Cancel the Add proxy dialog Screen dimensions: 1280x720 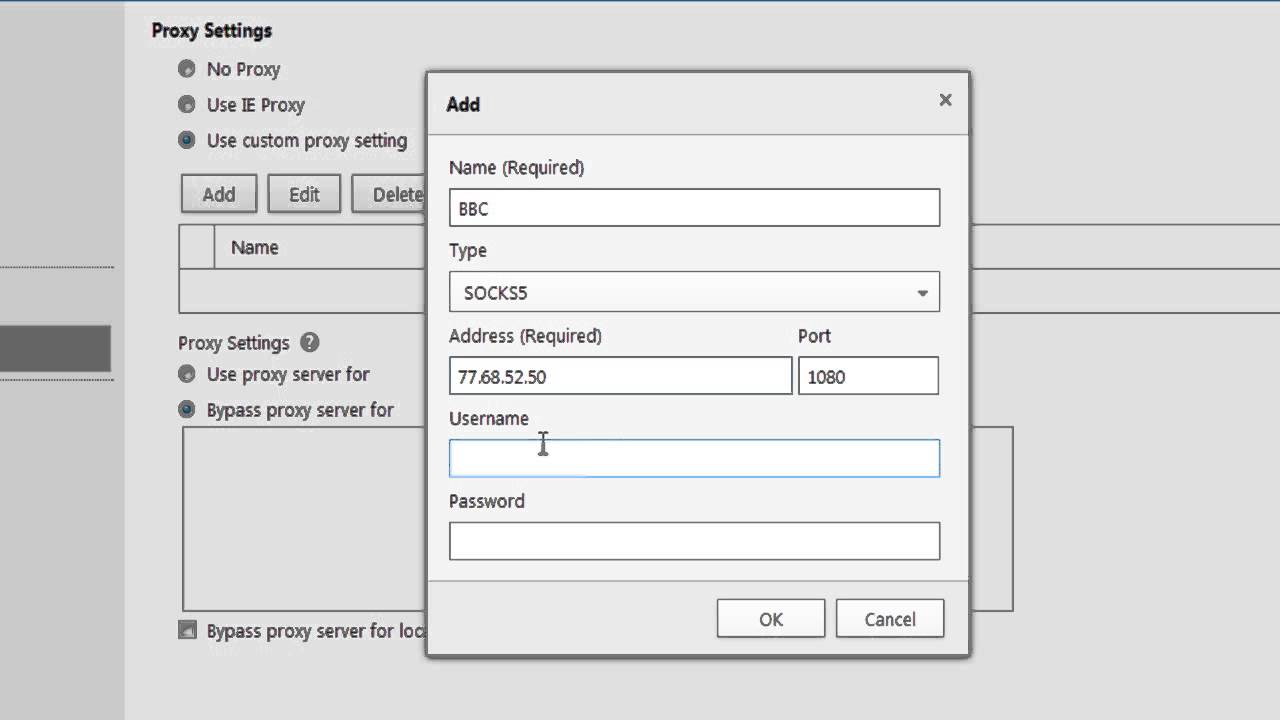click(x=889, y=619)
